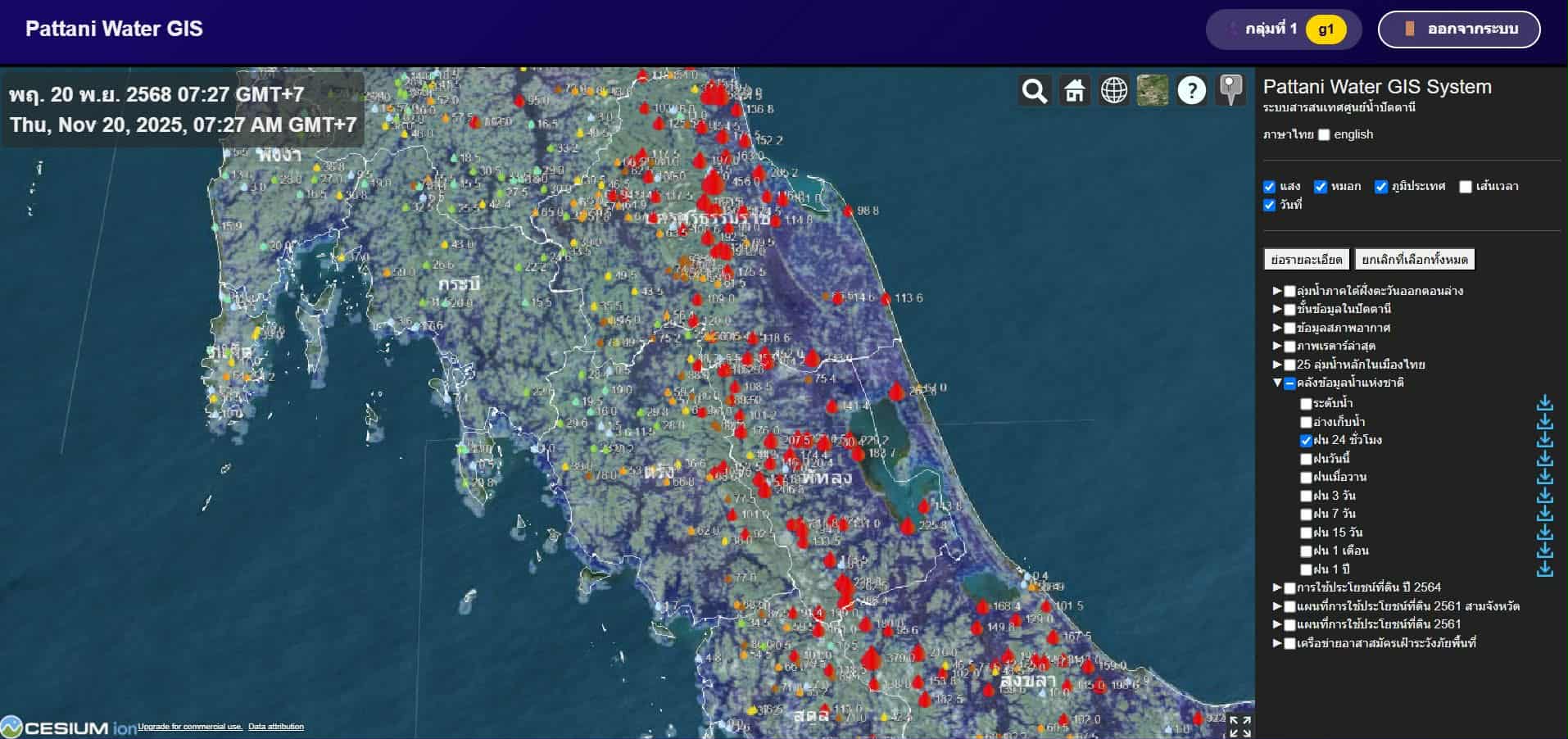Check the ฝน 1 ปี checkbox
This screenshot has height=739, width=1568.
point(1306,569)
